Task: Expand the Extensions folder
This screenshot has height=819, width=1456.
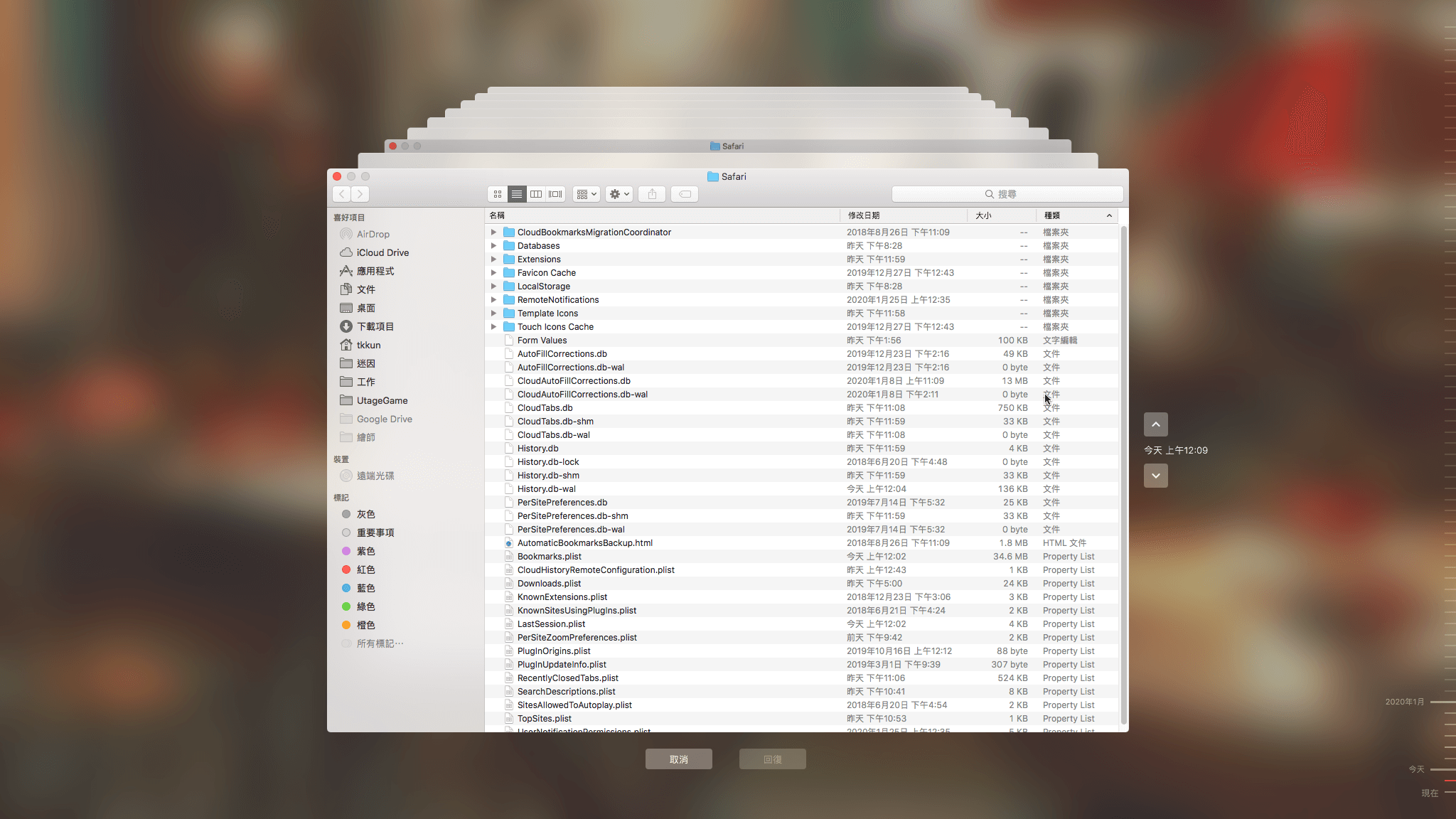Action: pyautogui.click(x=493, y=259)
